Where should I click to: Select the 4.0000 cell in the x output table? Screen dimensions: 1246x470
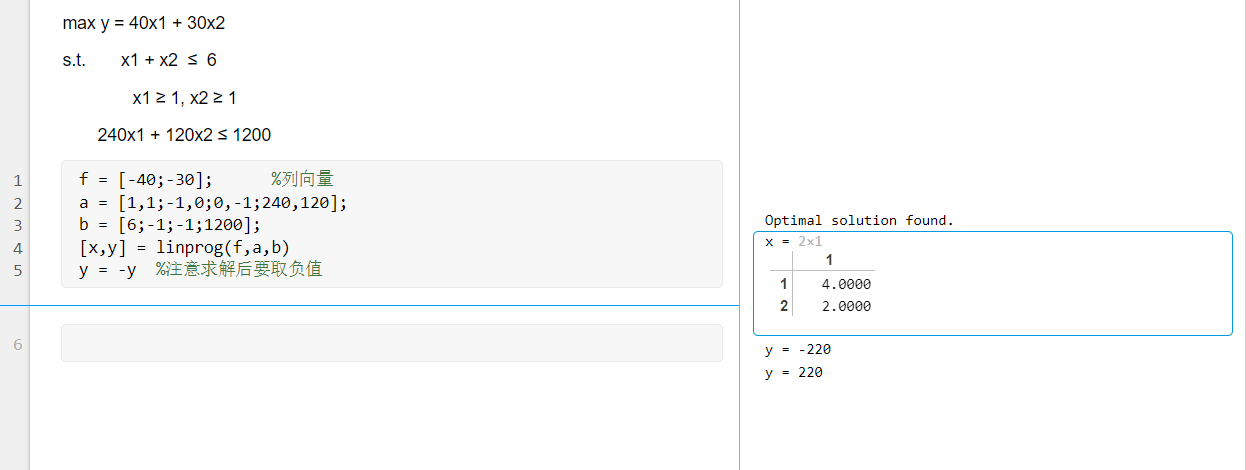(x=845, y=284)
